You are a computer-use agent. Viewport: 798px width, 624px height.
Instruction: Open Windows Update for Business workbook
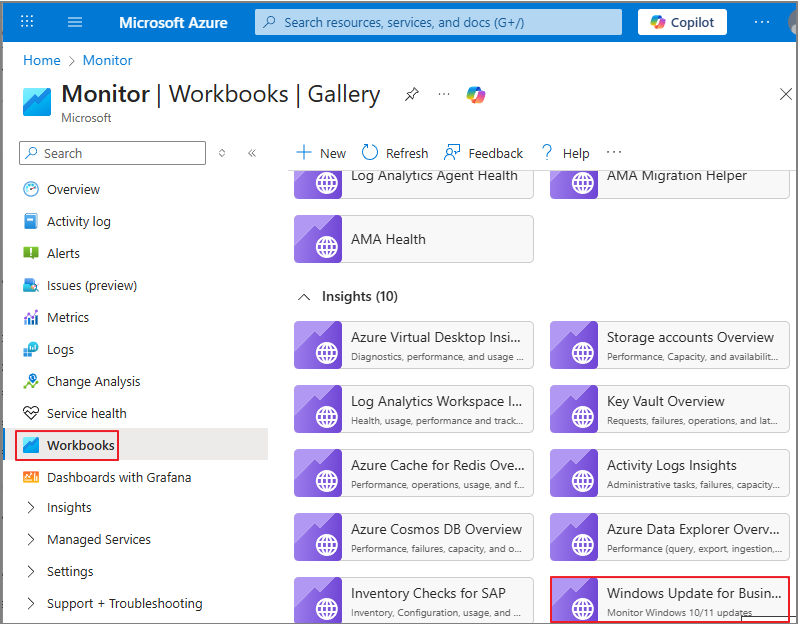(x=670, y=600)
